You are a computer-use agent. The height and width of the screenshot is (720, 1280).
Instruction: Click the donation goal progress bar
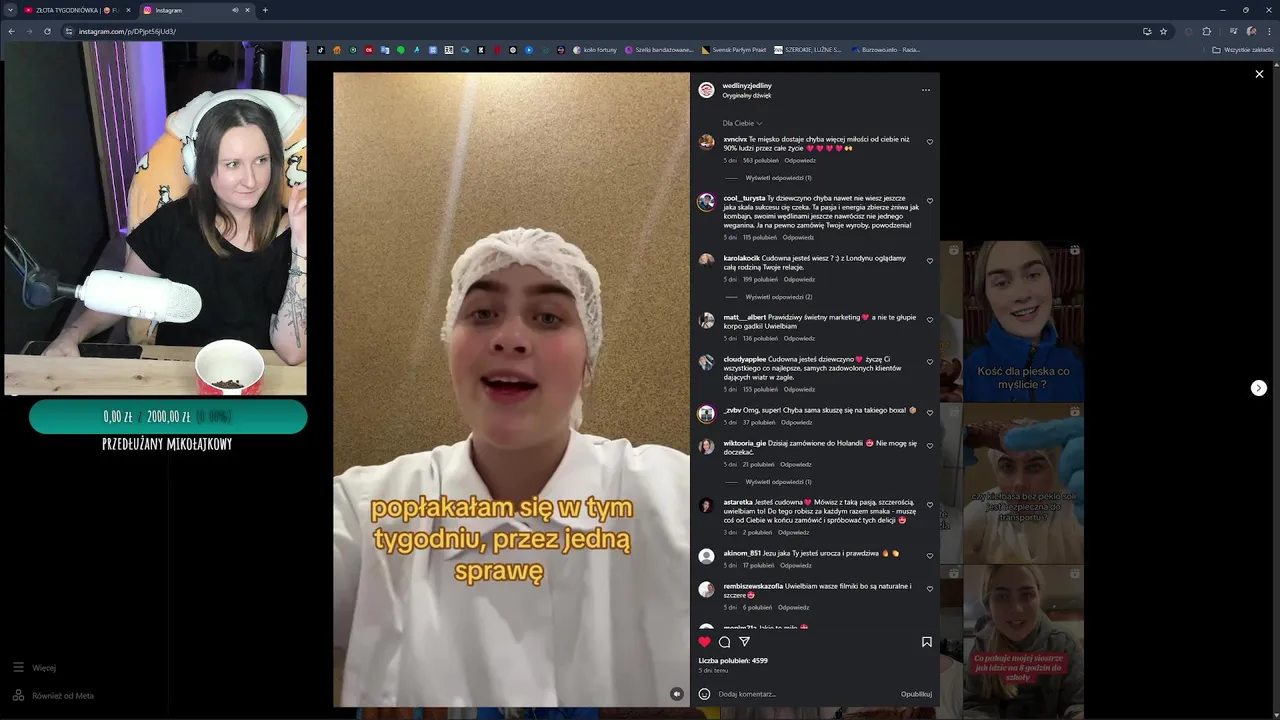click(x=168, y=417)
